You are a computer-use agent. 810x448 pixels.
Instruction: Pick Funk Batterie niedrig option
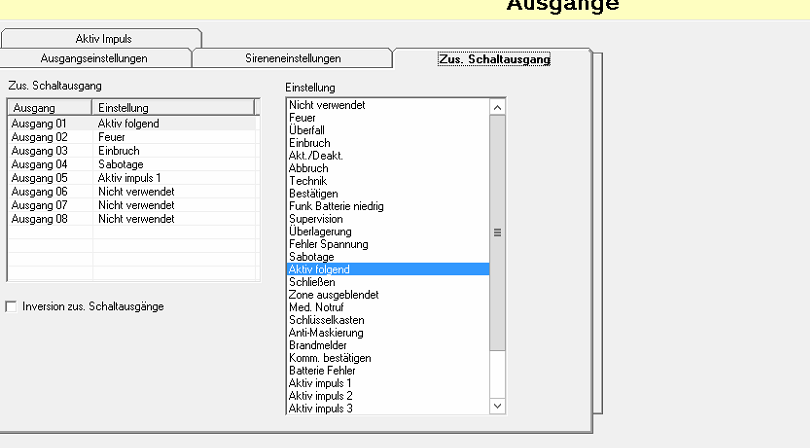coord(336,206)
